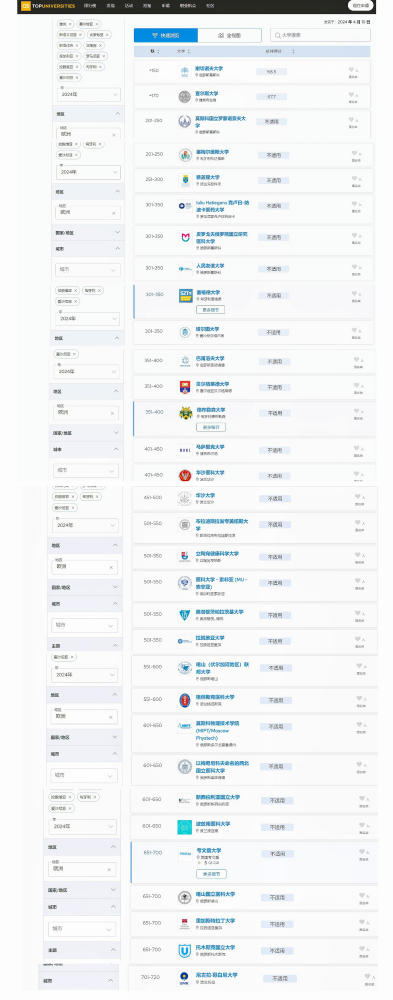Click the more details button in the highlighted 651-700 row
393x1000 pixels.
tap(211, 874)
